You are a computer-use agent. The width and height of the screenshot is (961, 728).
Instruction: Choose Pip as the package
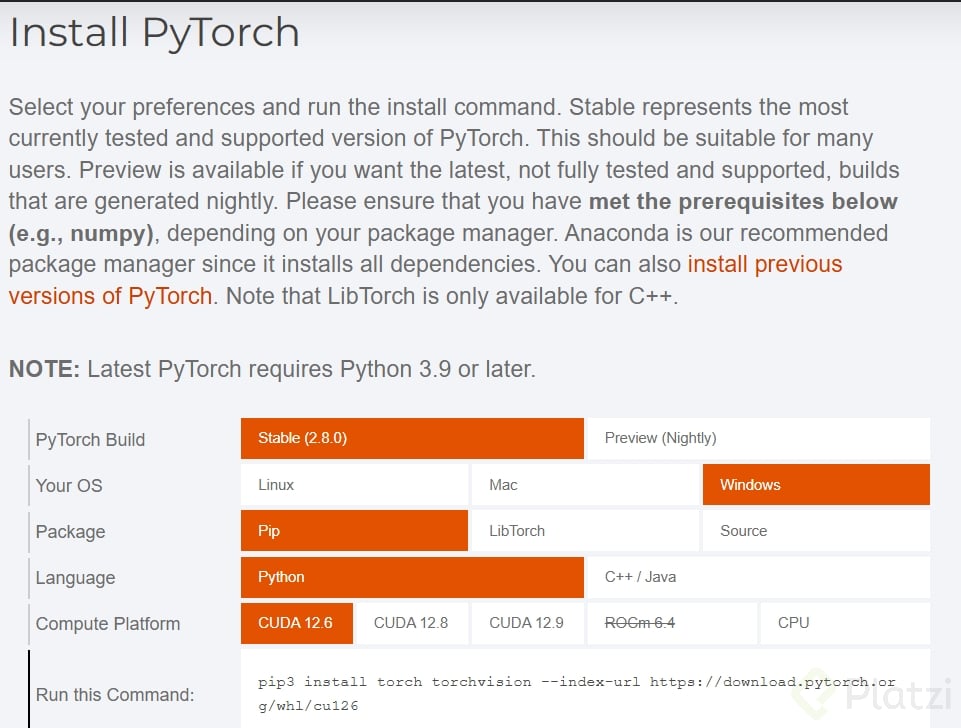pyautogui.click(x=354, y=531)
